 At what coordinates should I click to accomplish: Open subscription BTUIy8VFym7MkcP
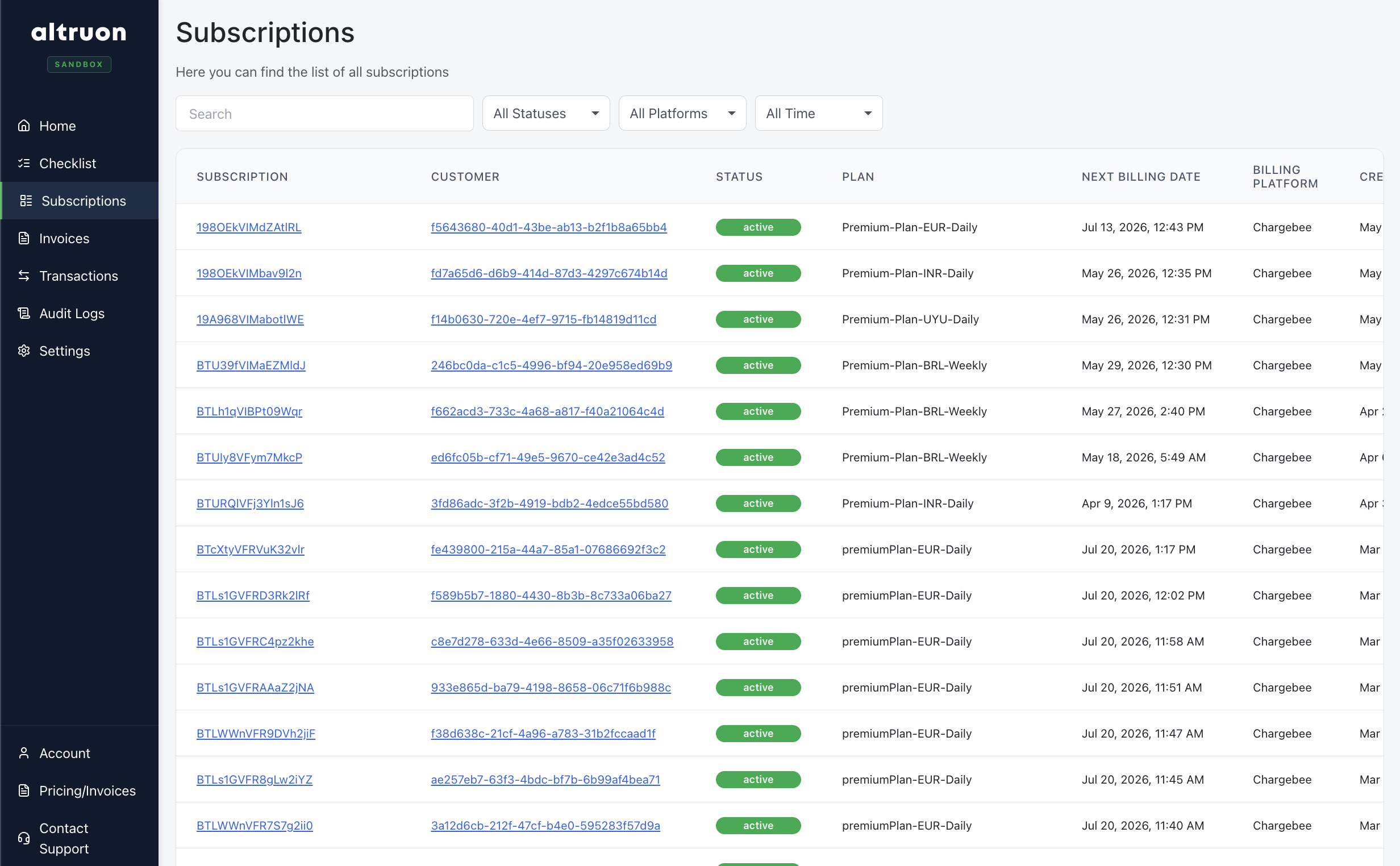point(249,457)
